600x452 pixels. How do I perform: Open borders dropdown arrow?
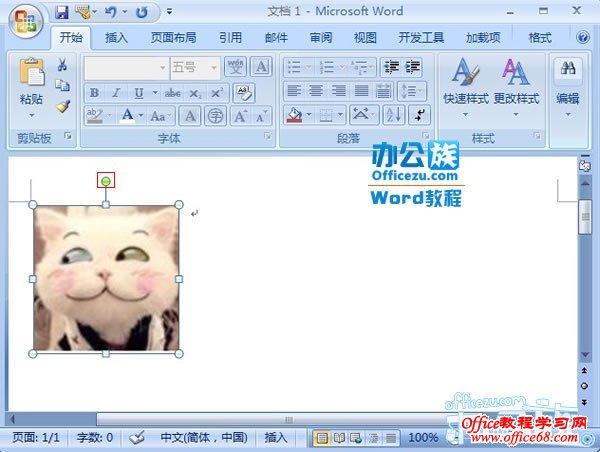click(x=340, y=115)
